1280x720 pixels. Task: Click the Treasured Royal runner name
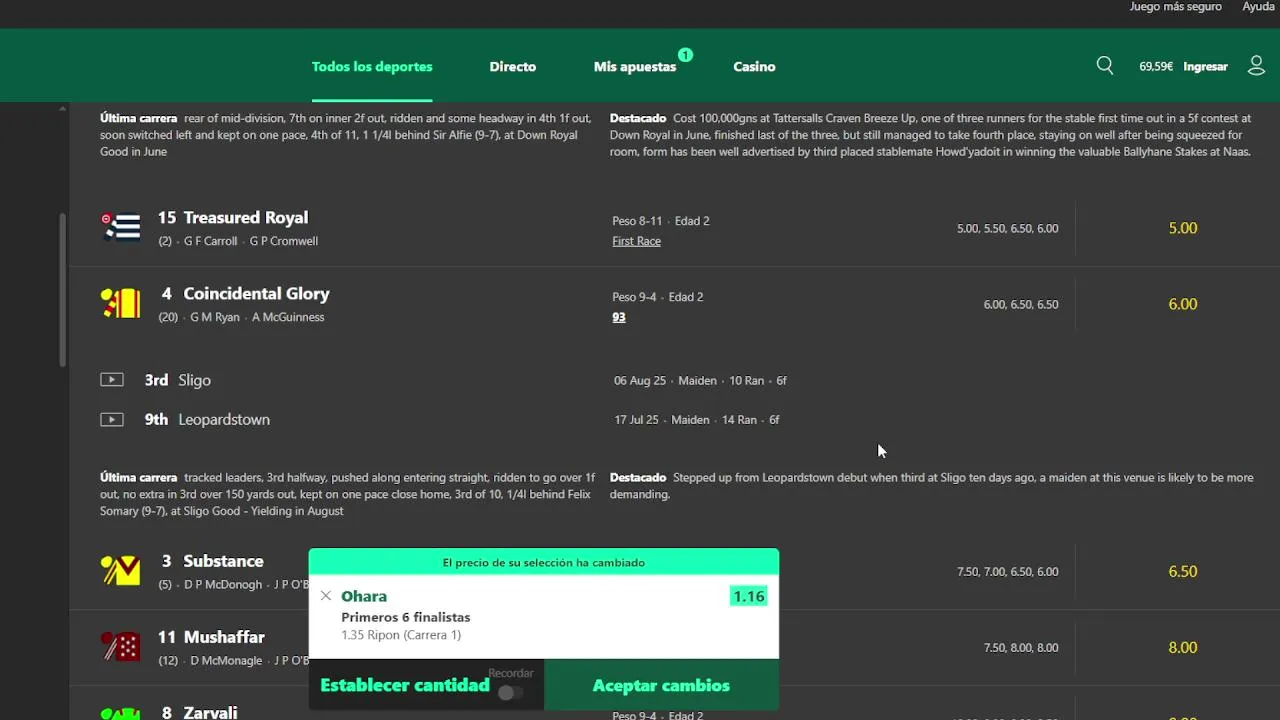(x=246, y=218)
